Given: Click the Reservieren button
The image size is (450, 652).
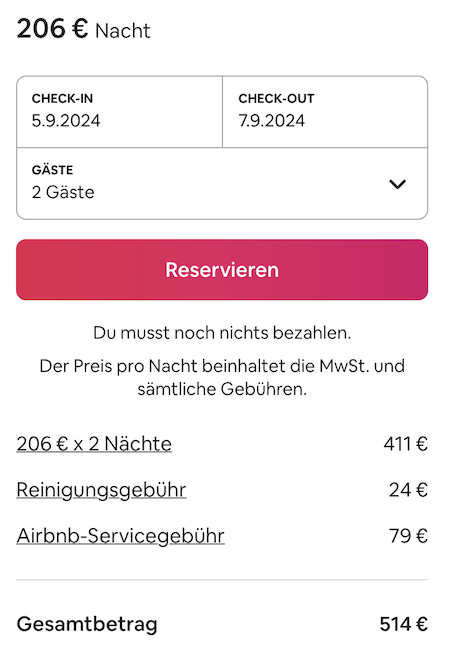Looking at the screenshot, I should (x=222, y=269).
